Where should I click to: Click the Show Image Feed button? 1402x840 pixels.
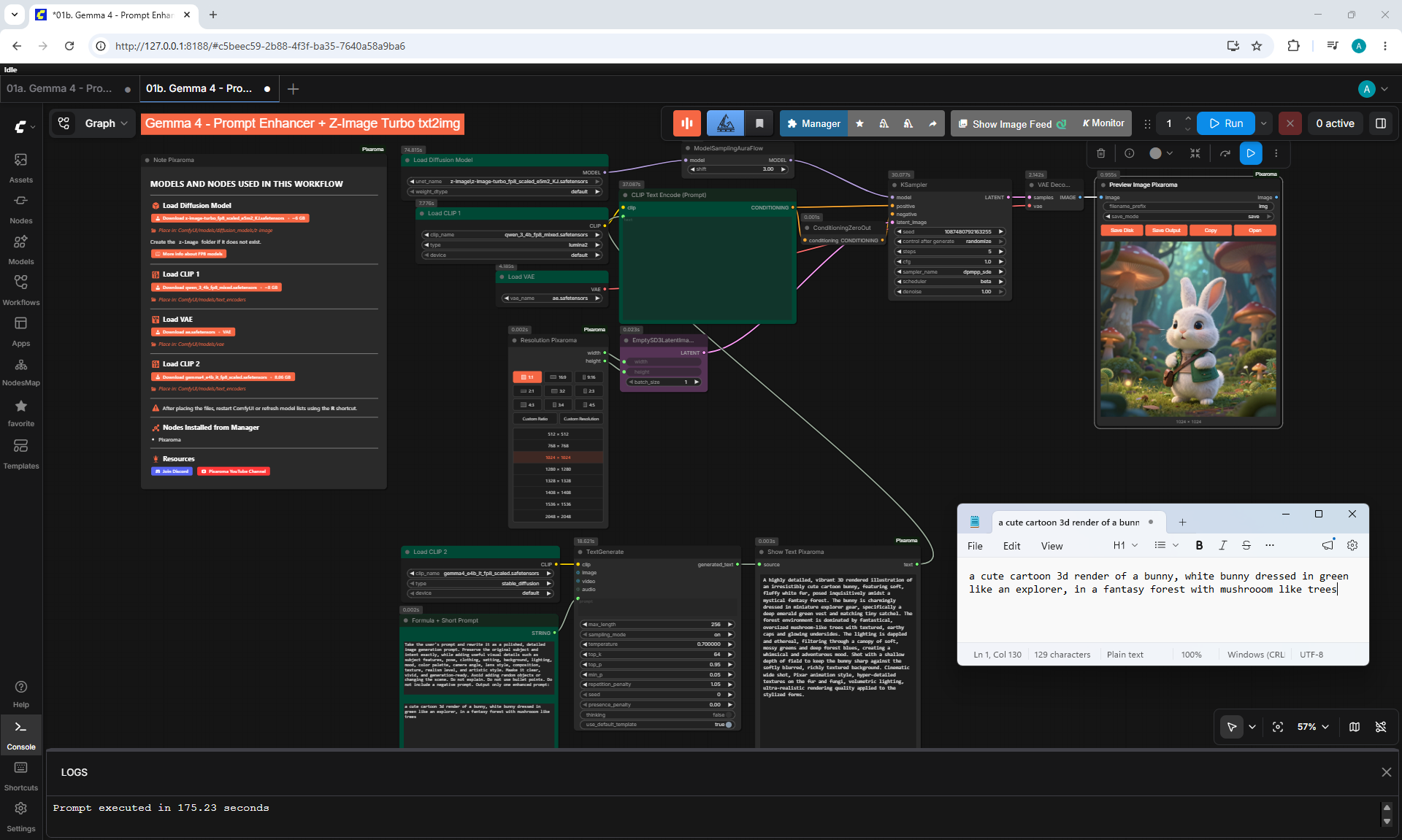1012,123
